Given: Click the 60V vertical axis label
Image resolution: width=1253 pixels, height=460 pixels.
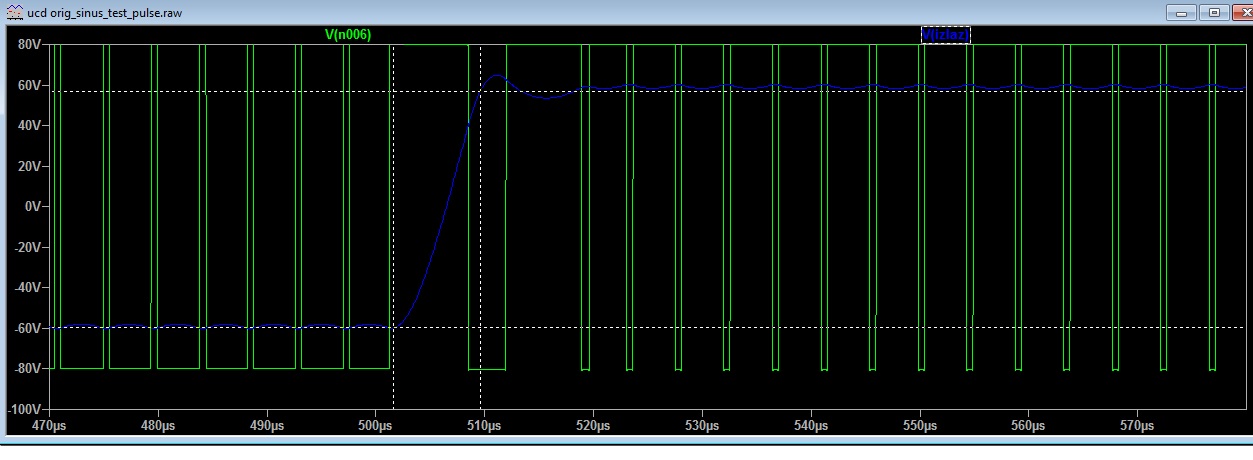Looking at the screenshot, I should [27, 86].
